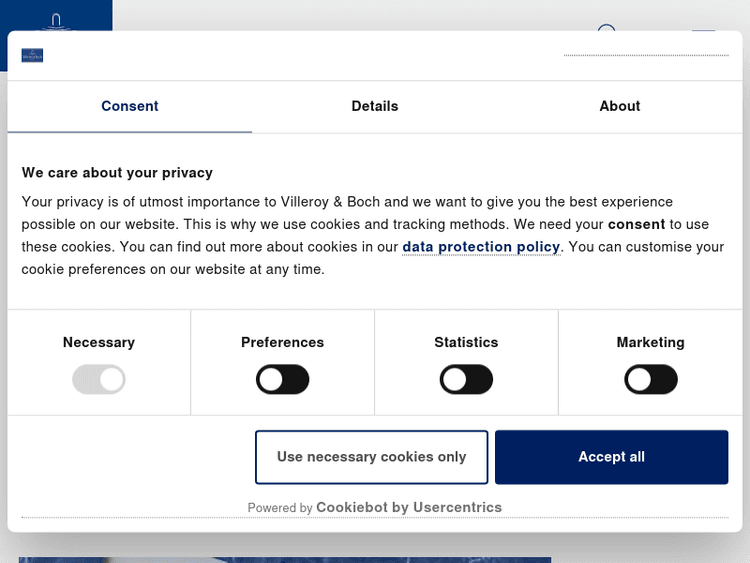Click the Preferences category label
The height and width of the screenshot is (563, 750).
pyautogui.click(x=283, y=342)
